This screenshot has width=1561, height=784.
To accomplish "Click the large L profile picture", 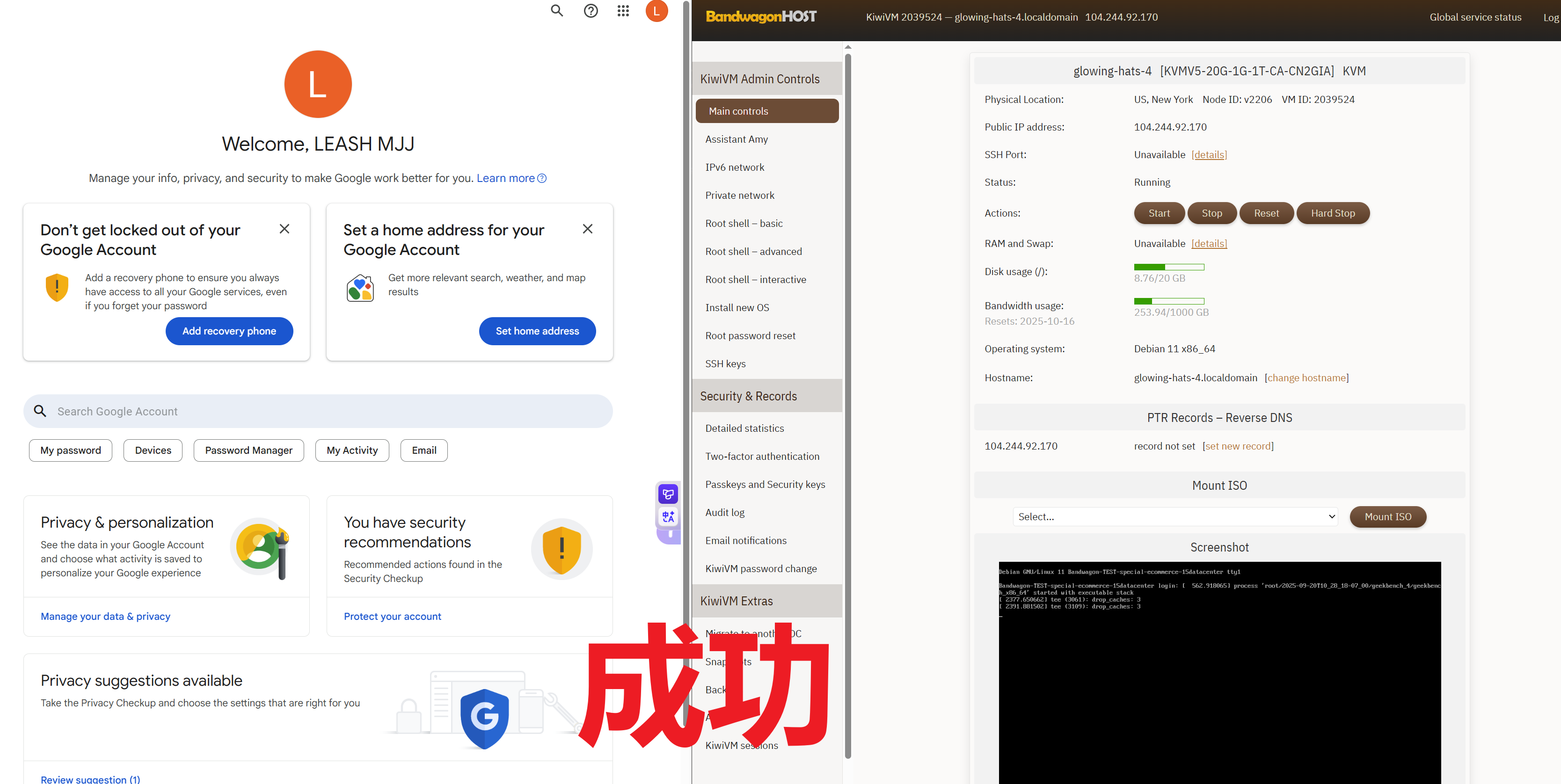I will pos(318,84).
